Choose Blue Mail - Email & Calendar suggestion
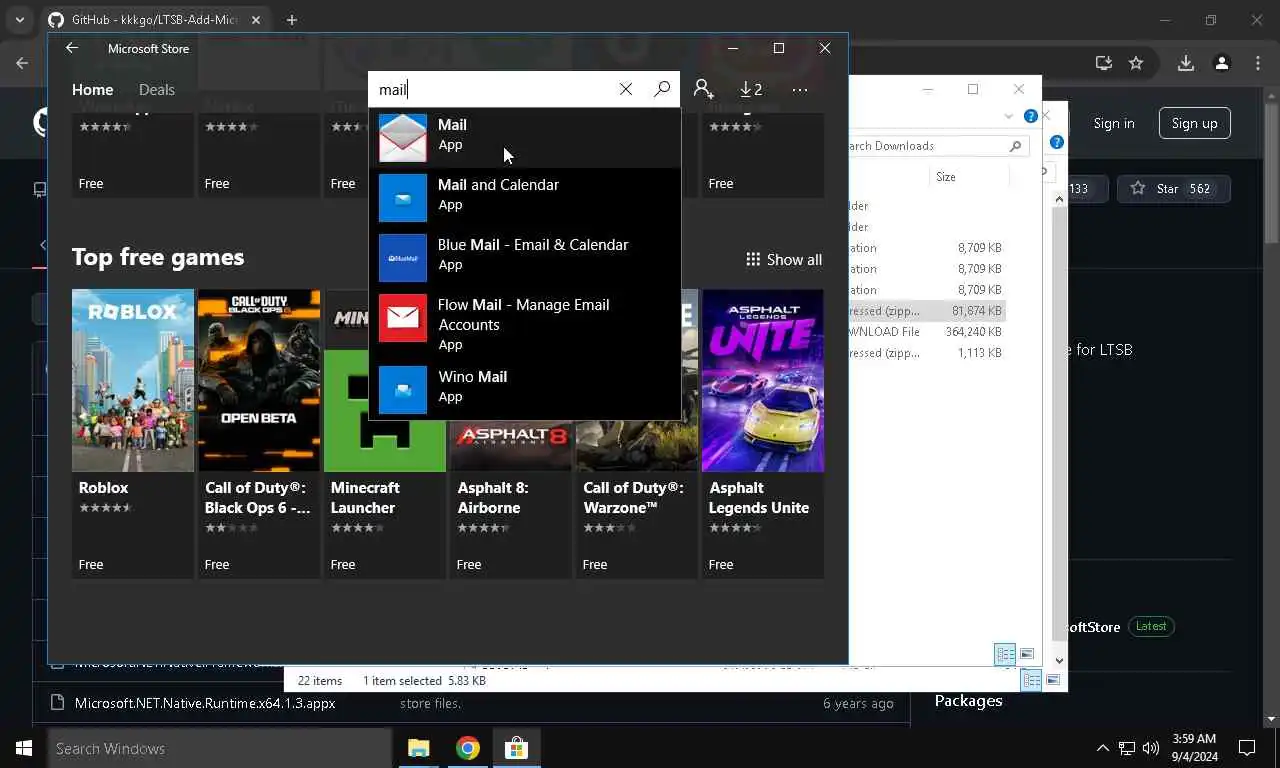The image size is (1280, 768). click(525, 258)
